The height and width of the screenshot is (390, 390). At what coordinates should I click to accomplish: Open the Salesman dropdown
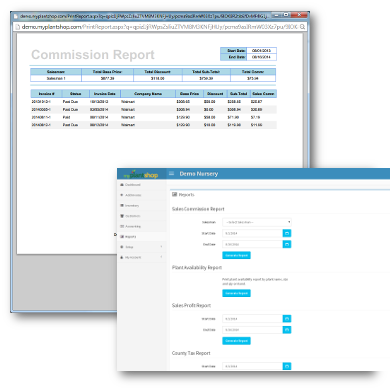tap(257, 222)
